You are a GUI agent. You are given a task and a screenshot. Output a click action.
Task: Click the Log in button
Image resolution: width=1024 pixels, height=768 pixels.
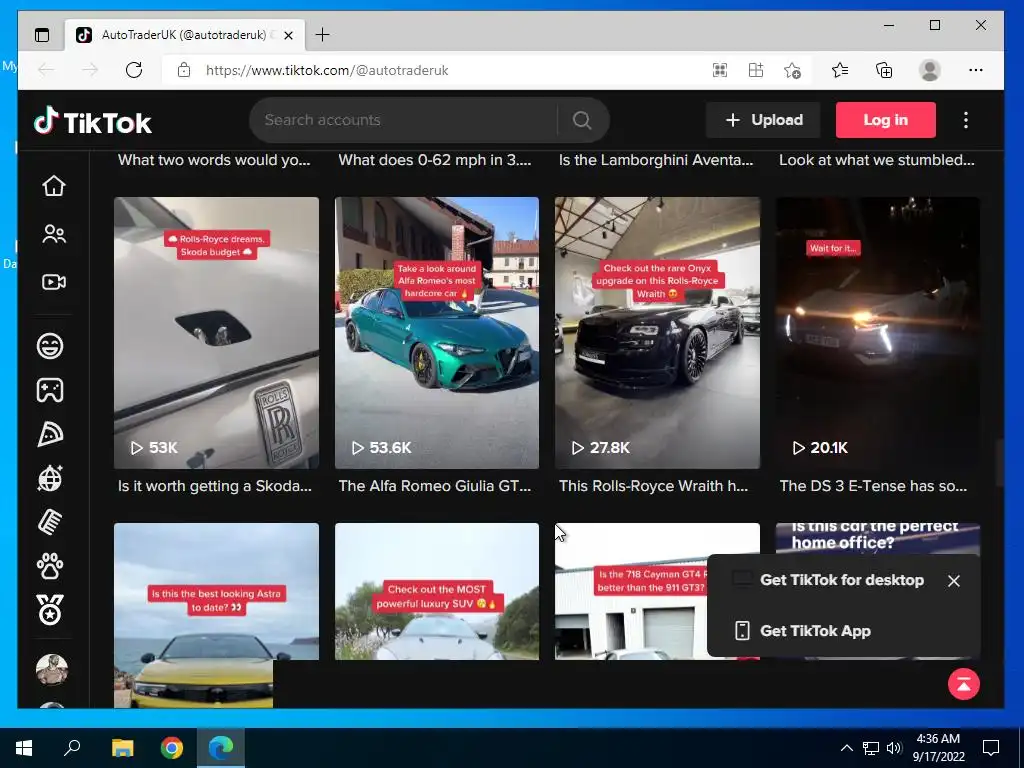coord(886,120)
